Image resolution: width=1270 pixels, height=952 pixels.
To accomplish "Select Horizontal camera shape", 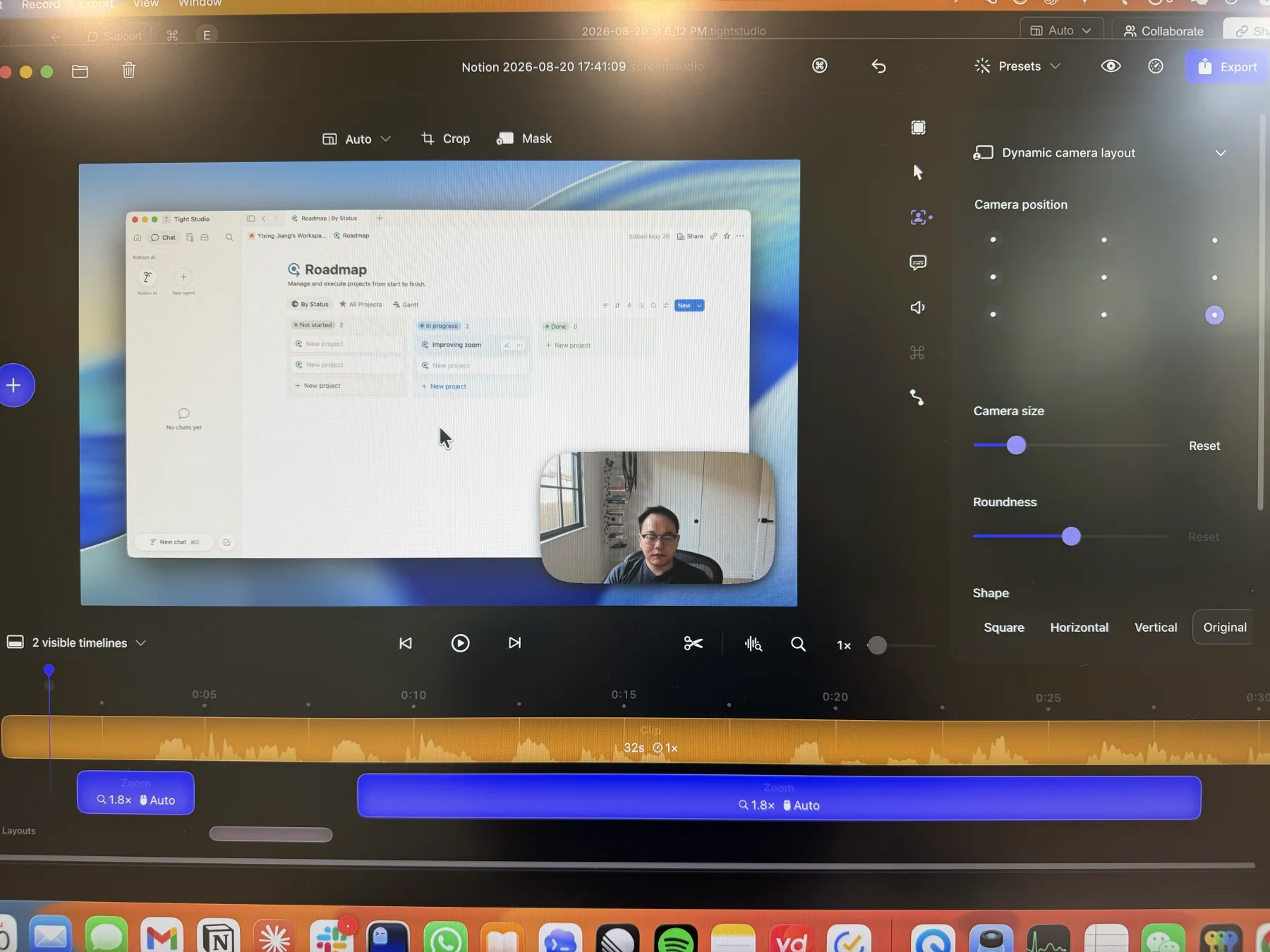I will point(1079,628).
